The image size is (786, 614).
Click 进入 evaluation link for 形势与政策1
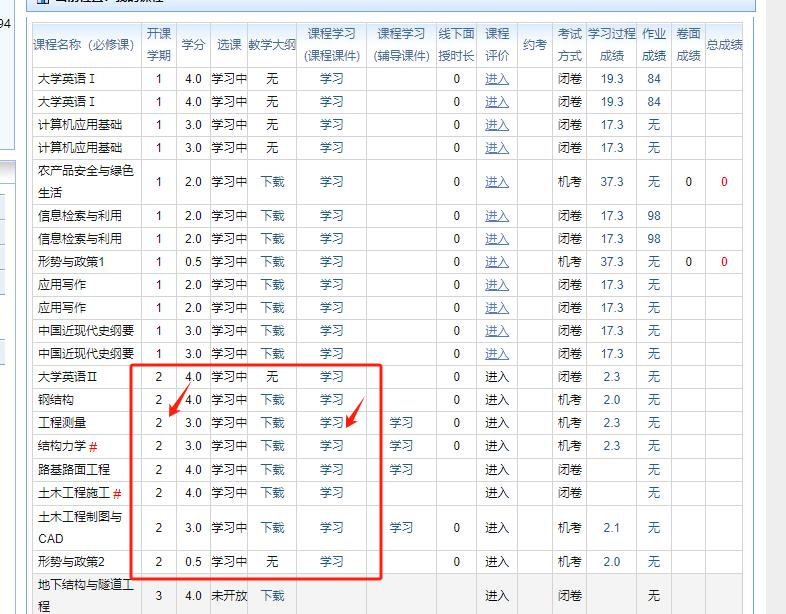(x=497, y=262)
